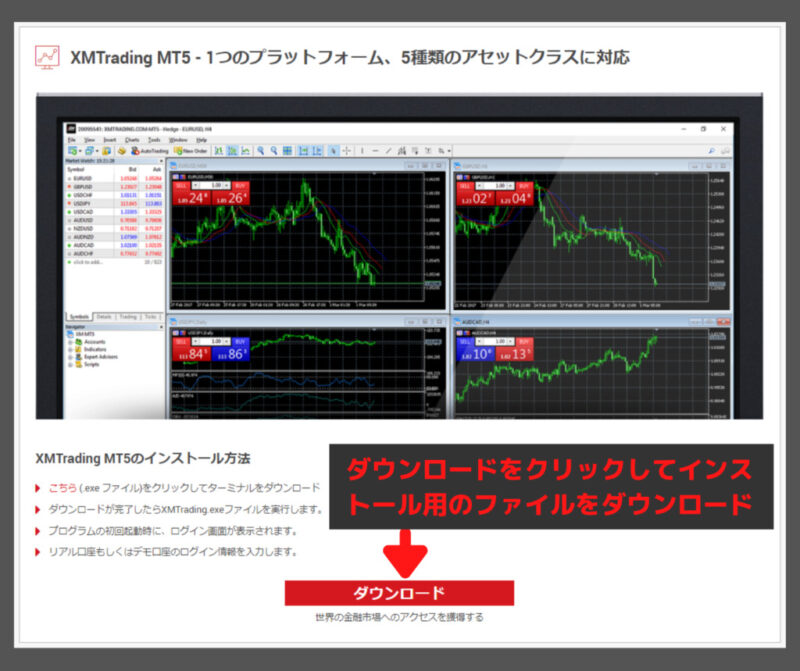The height and width of the screenshot is (671, 800).
Task: Click the EURUSD row in Market Watch
Action: click(114, 179)
